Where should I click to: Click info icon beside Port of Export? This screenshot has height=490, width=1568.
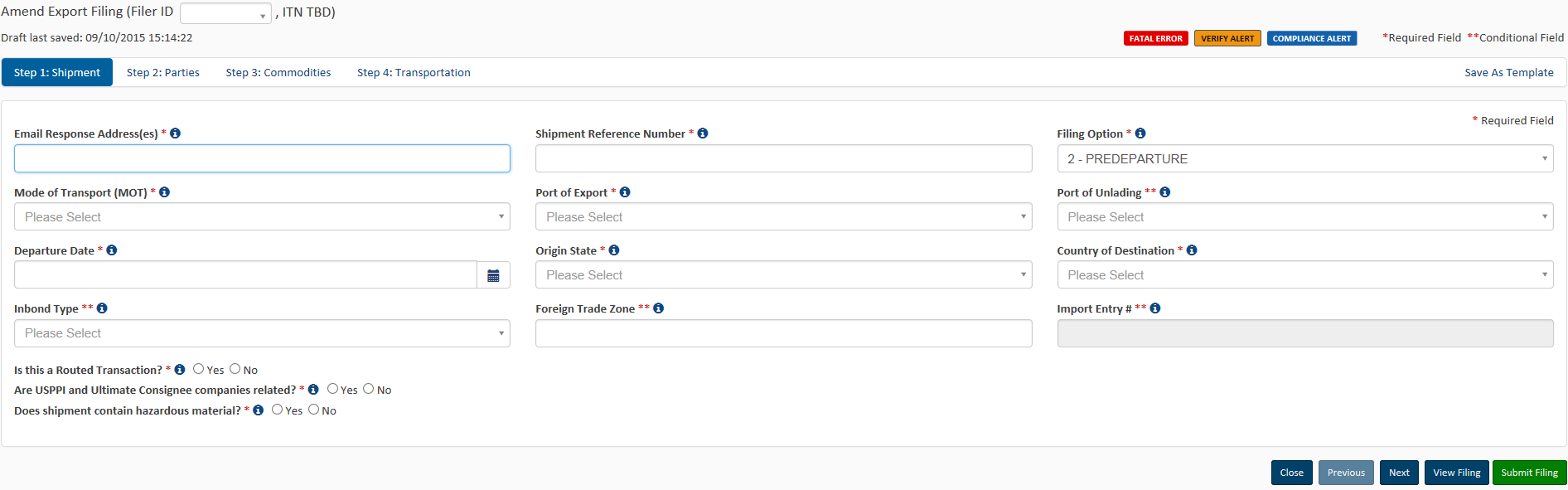625,192
